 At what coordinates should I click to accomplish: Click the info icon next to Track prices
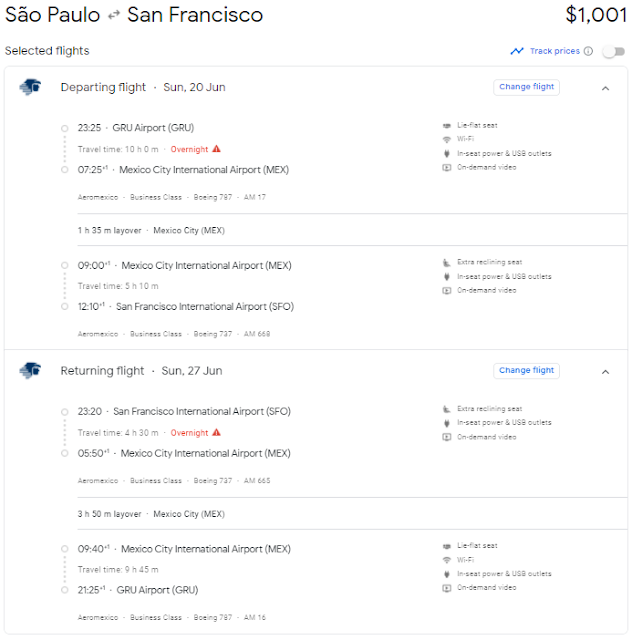click(588, 51)
